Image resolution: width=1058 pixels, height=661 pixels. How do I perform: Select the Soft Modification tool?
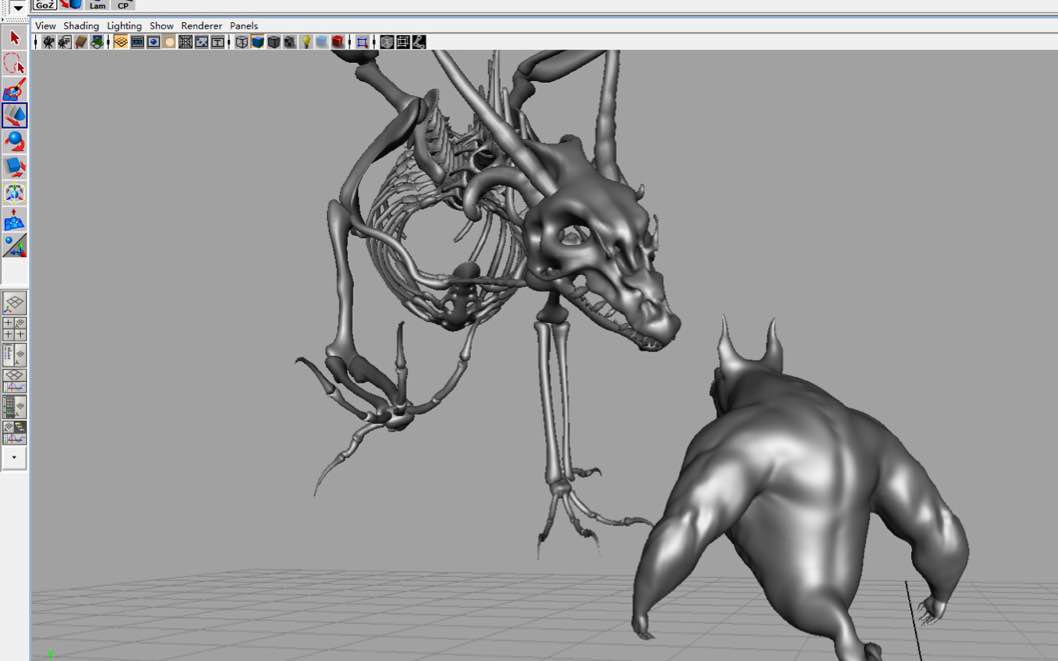pos(15,220)
